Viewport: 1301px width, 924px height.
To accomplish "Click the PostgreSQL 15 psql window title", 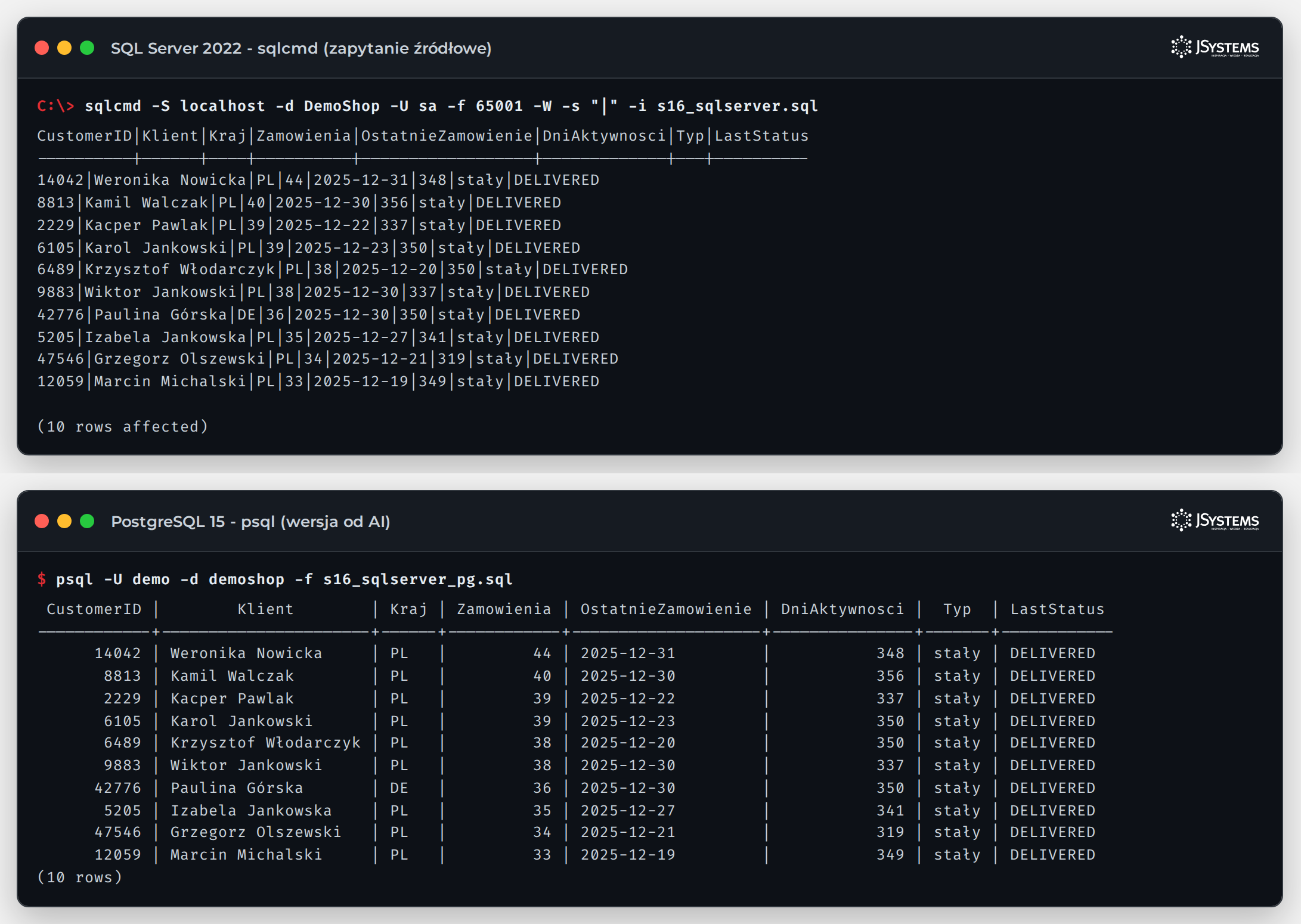I will (250, 522).
